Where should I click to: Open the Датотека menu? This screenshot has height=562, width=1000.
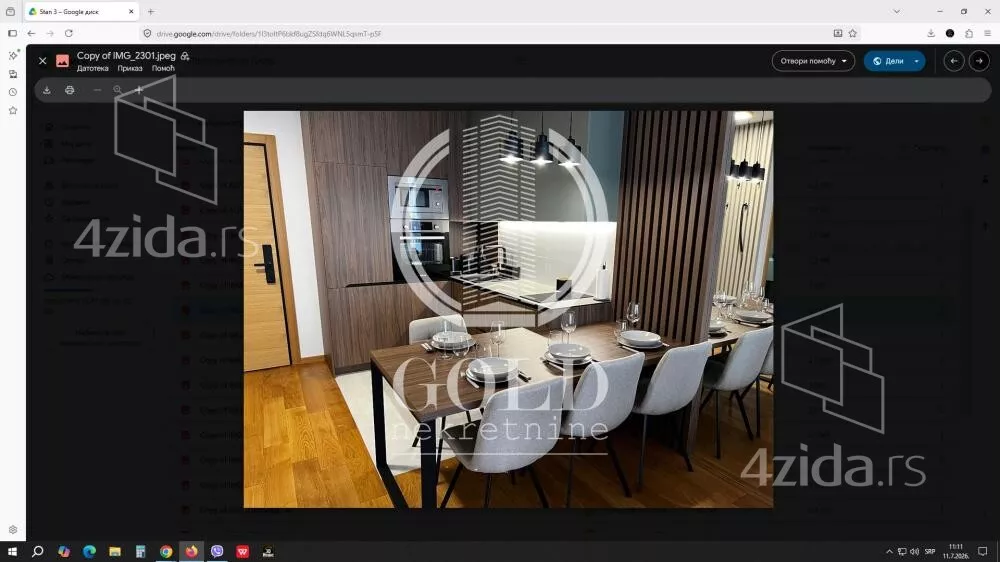(x=92, y=68)
